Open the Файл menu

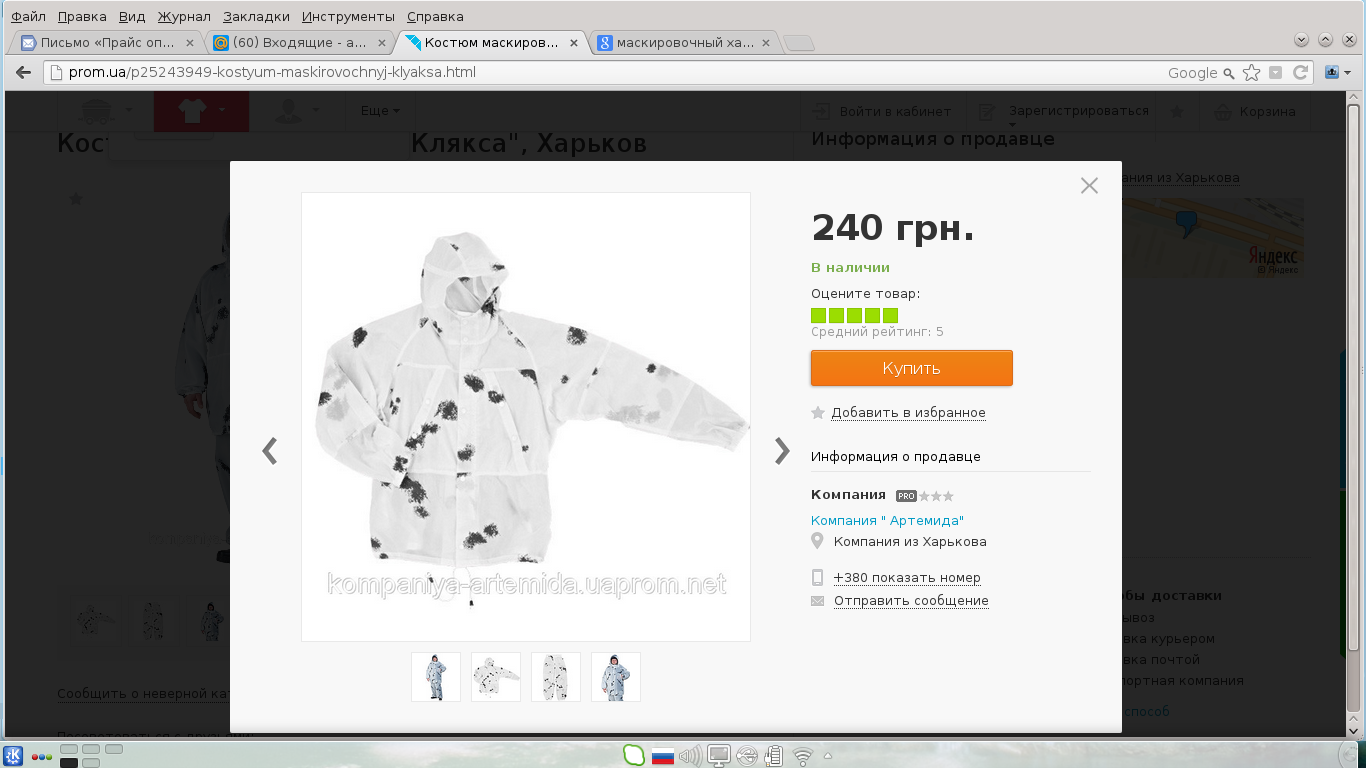pos(28,16)
